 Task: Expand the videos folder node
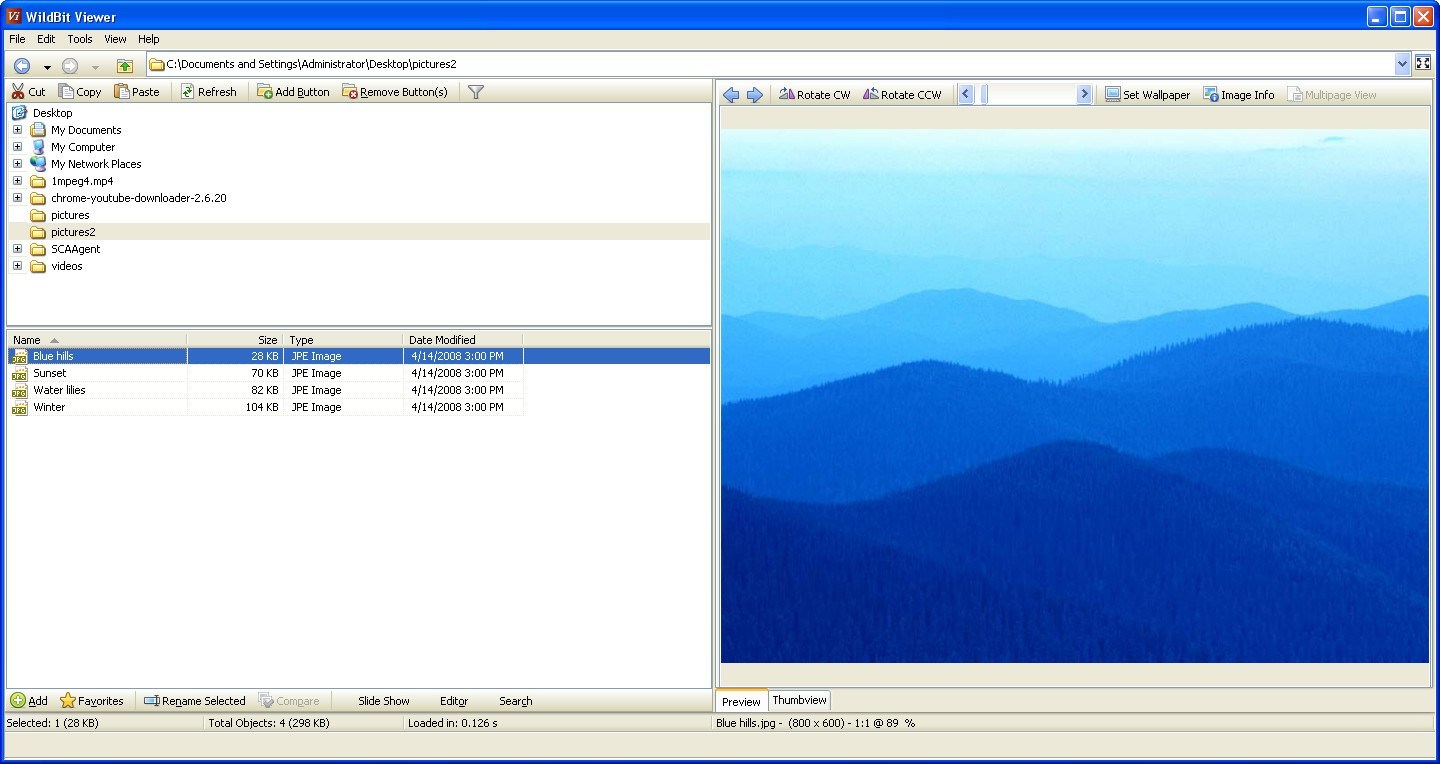click(x=17, y=266)
